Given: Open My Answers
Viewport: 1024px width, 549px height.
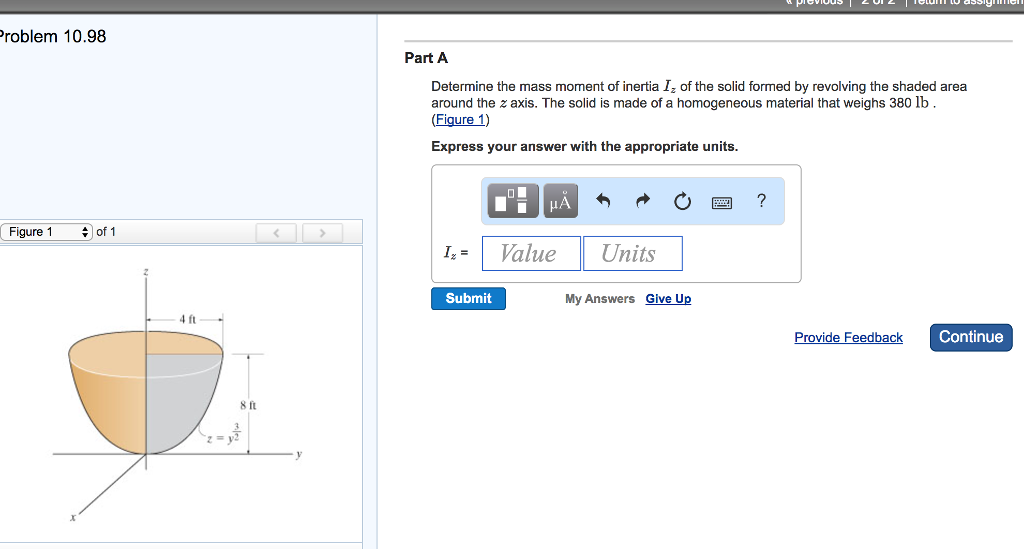Looking at the screenshot, I should point(600,298).
